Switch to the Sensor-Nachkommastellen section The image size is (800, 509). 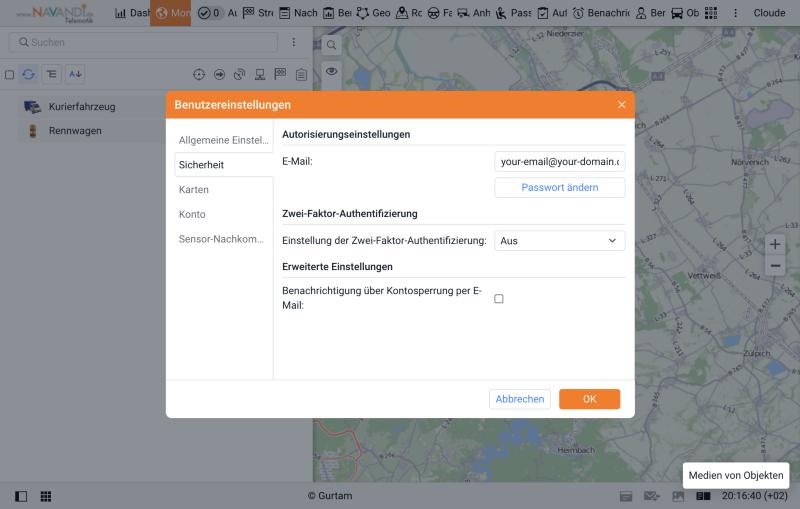(223, 239)
